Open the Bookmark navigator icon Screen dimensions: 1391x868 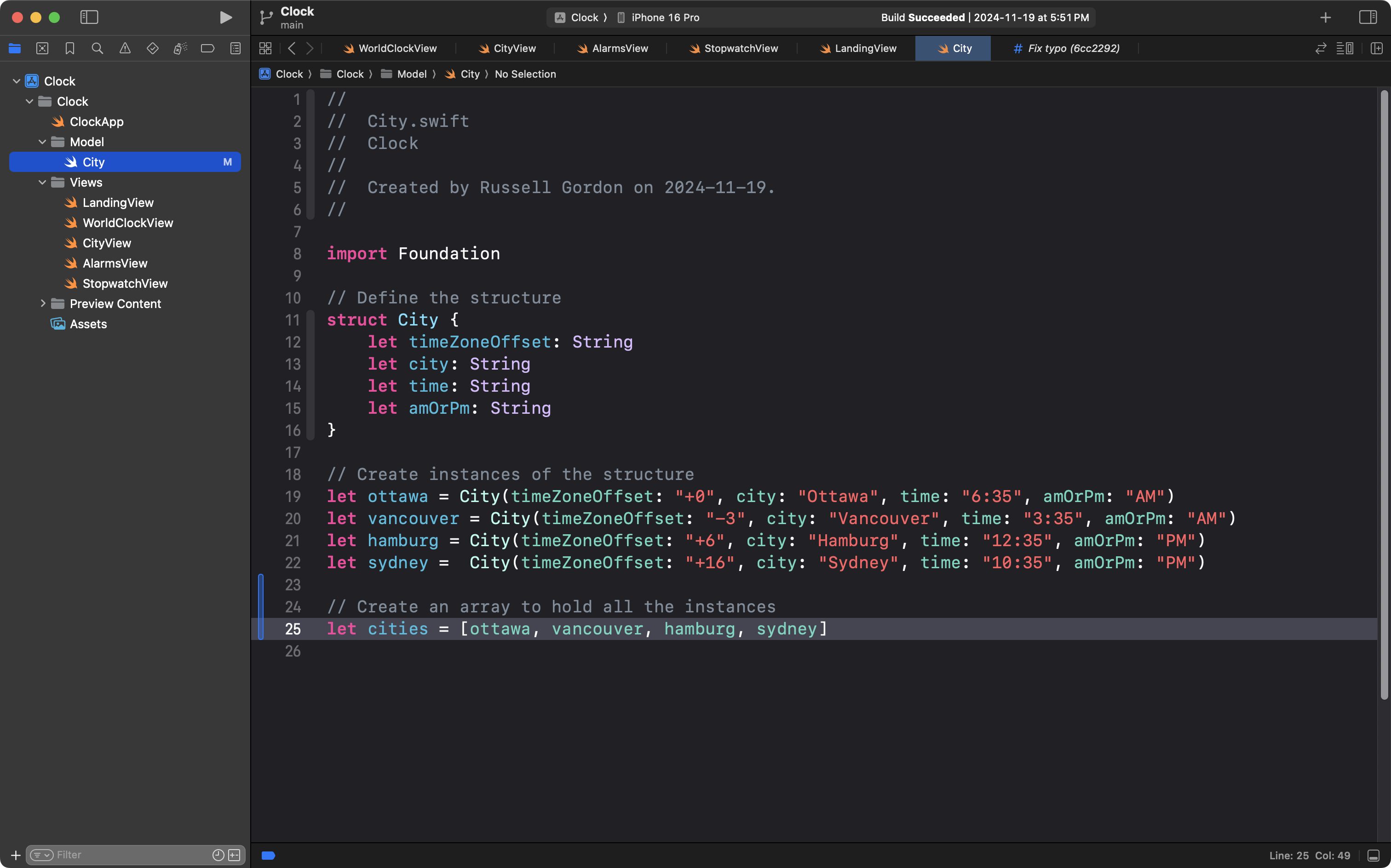coord(69,49)
